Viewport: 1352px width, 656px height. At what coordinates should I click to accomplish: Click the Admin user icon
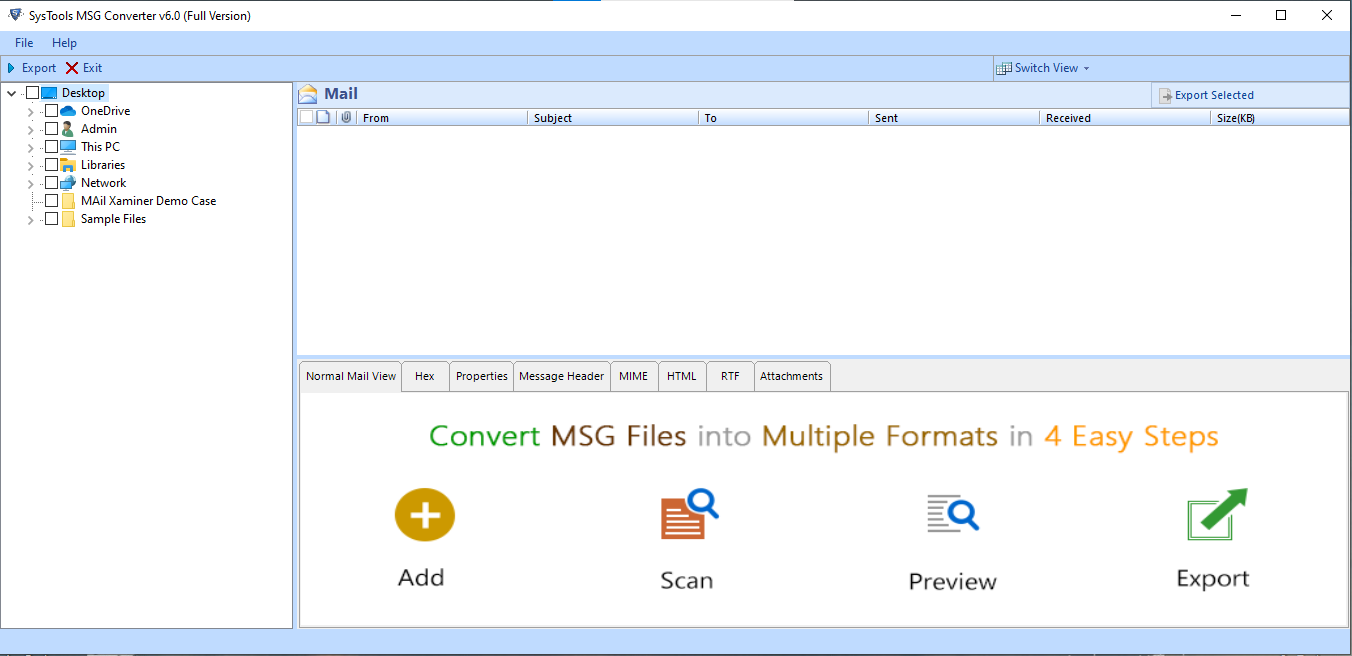click(x=68, y=129)
